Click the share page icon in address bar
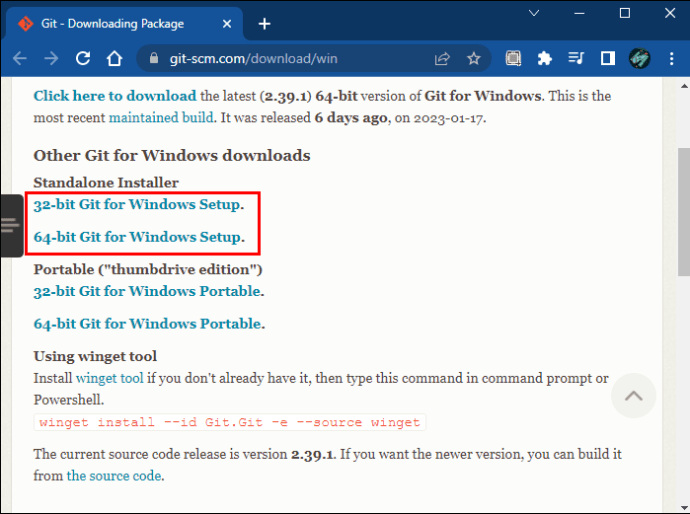690x514 pixels. tap(442, 58)
